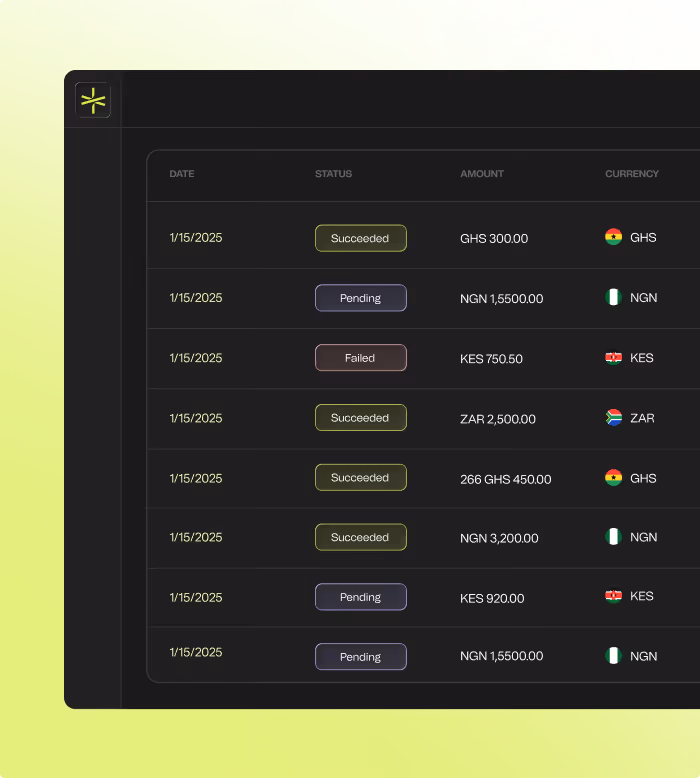Click the DATE column header
This screenshot has height=778, width=700.
(182, 174)
